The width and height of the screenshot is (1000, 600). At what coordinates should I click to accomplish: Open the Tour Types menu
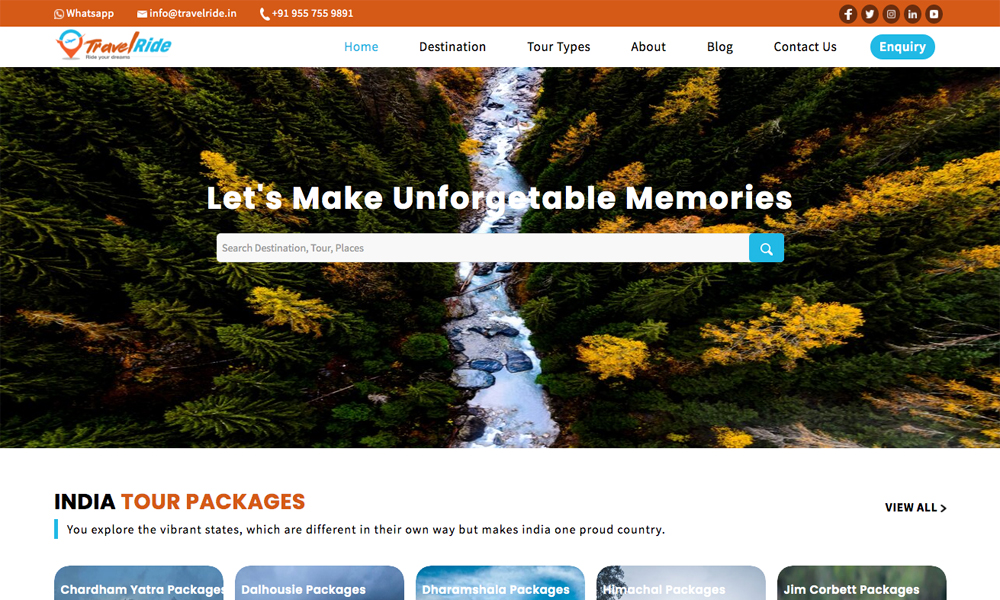click(x=559, y=47)
